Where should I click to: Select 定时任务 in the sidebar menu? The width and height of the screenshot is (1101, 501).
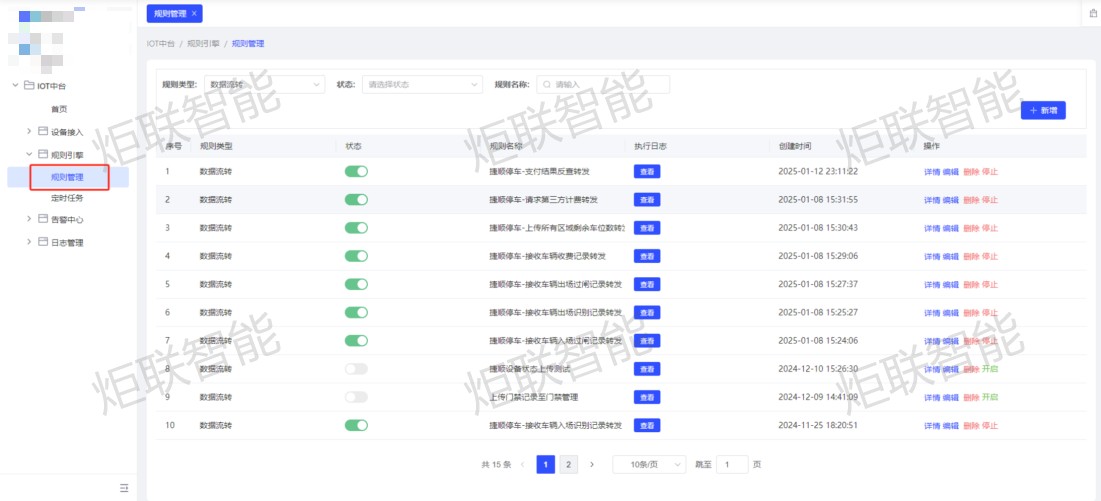coord(67,198)
